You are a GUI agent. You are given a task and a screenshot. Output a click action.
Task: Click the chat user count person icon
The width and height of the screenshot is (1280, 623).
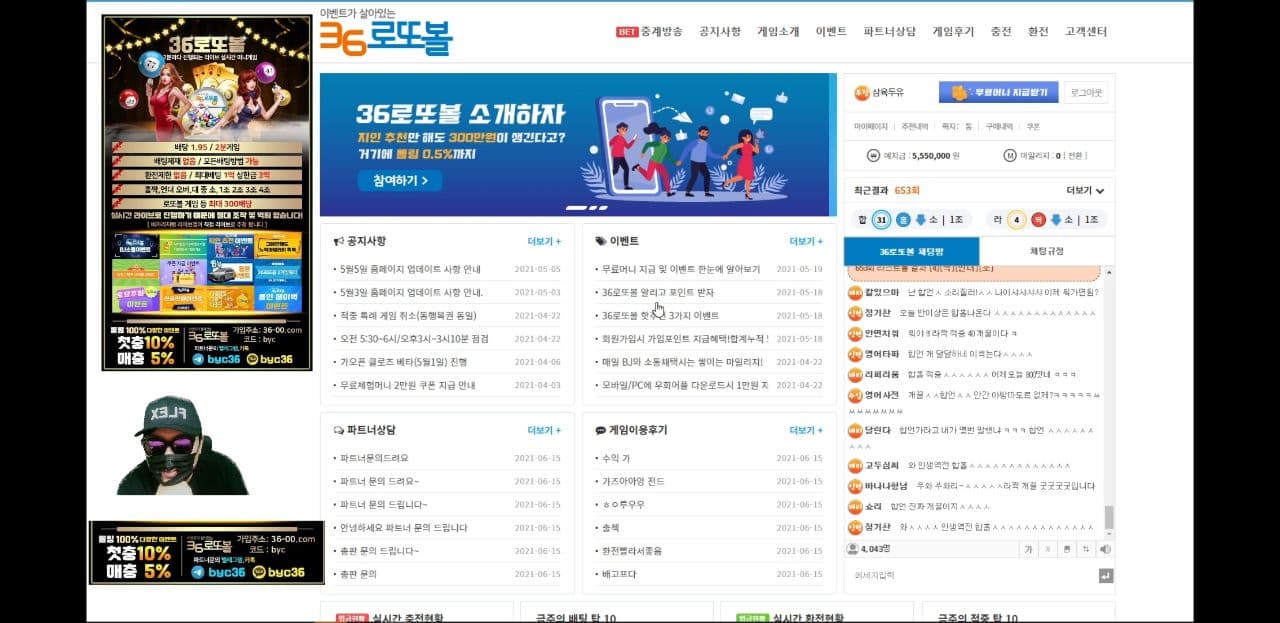coord(852,549)
